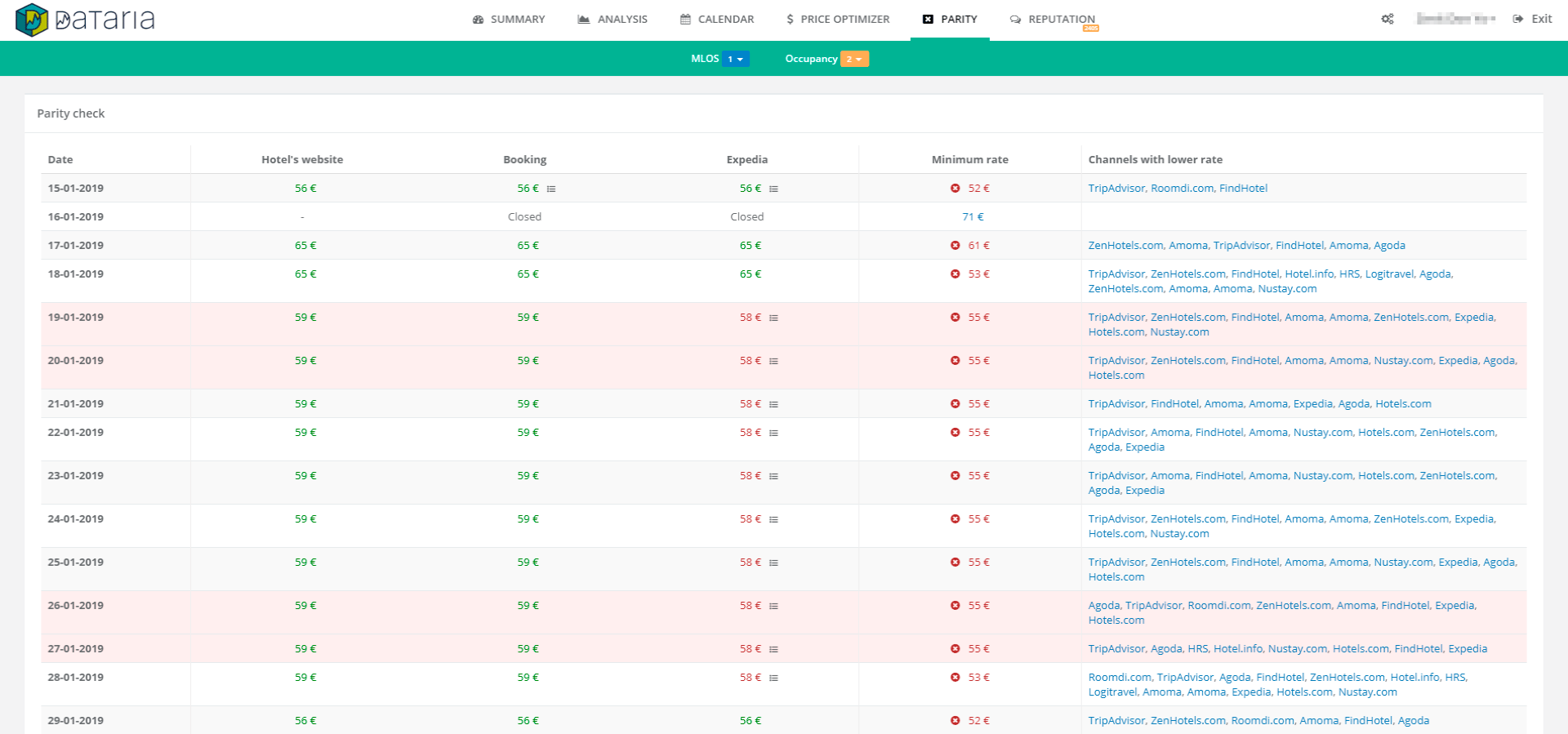Click Roomdi.com link in 15-01-2019 row
The width and height of the screenshot is (1568, 734).
pos(1182,188)
